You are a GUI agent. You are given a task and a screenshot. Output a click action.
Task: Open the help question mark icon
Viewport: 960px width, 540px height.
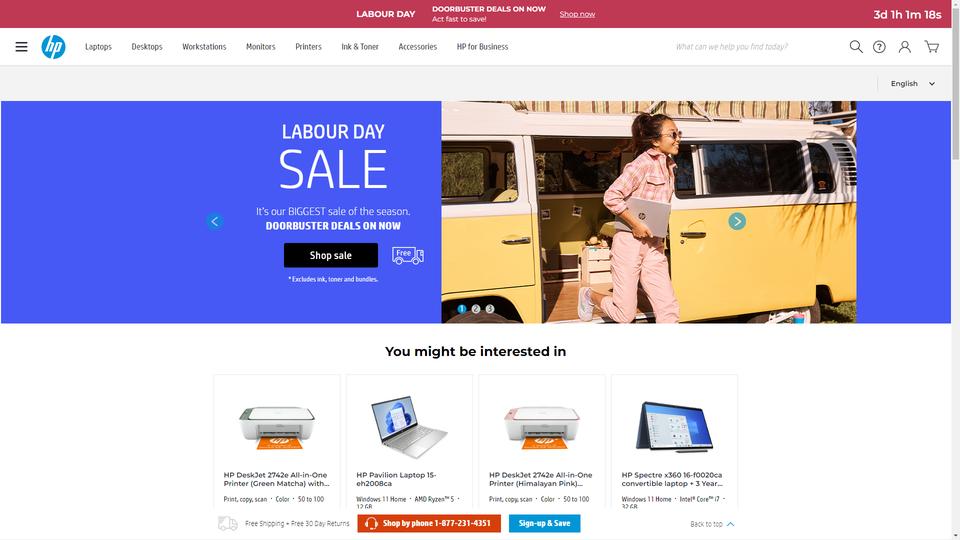coord(879,47)
